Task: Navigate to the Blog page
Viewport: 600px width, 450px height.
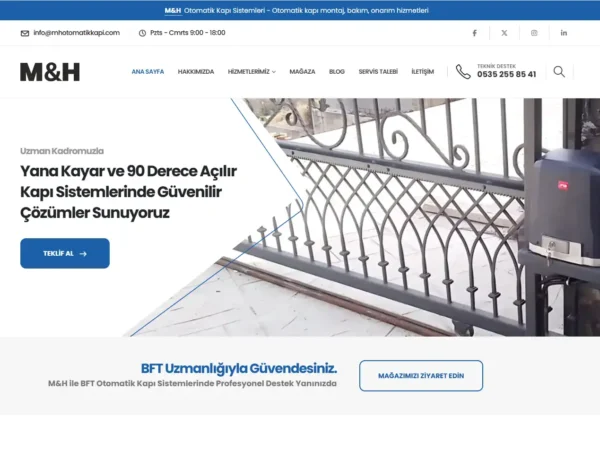Action: (x=337, y=72)
